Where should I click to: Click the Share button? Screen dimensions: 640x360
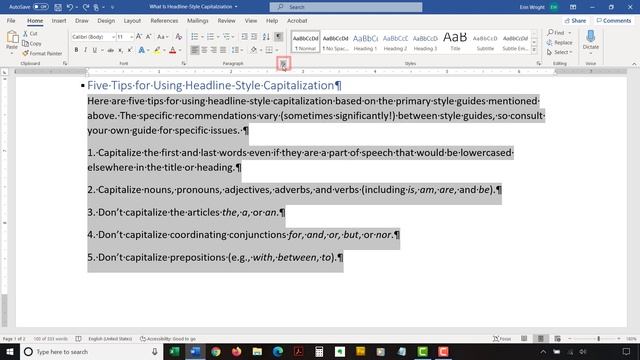576,21
